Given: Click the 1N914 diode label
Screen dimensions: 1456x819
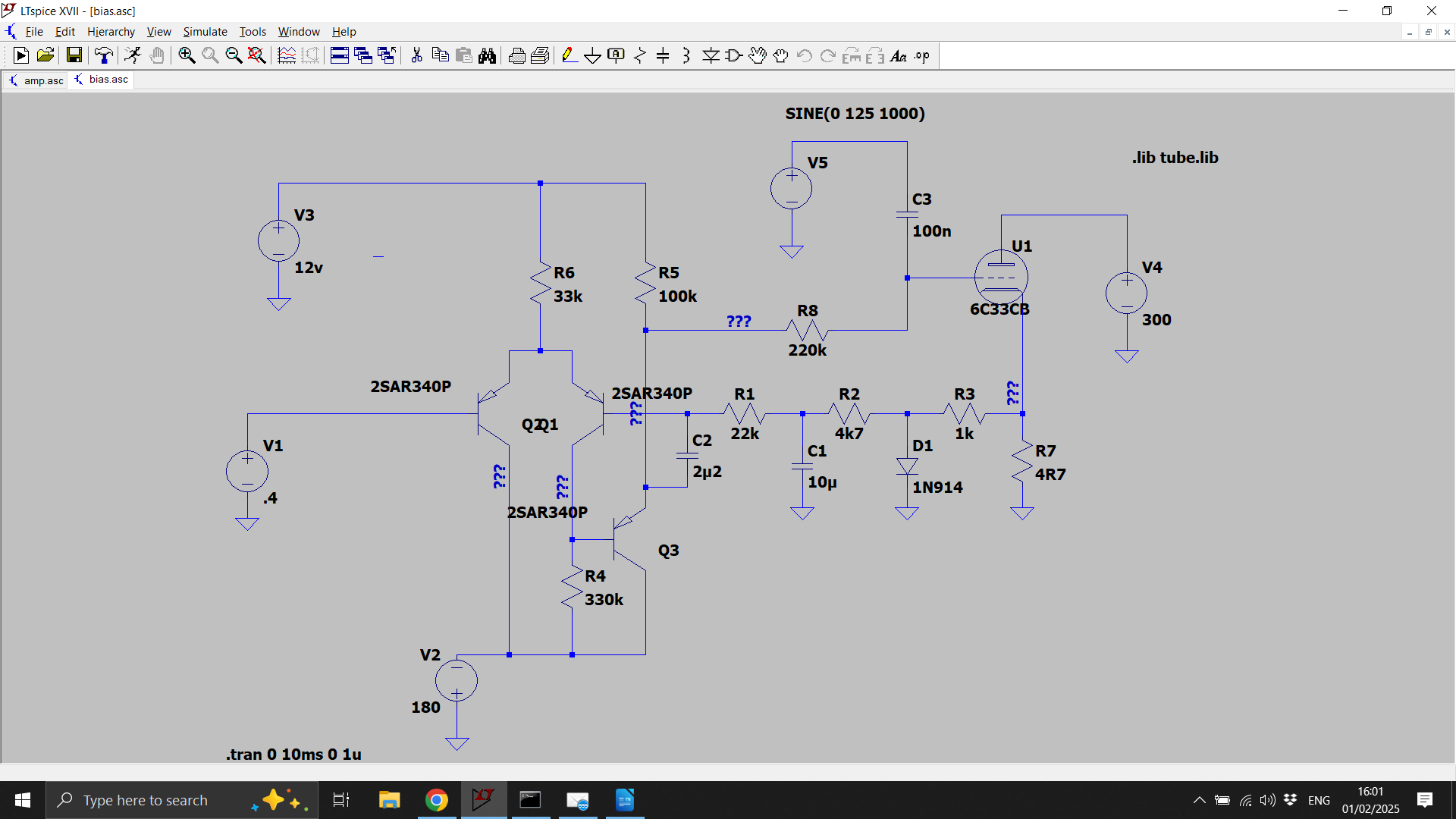Looking at the screenshot, I should point(937,488).
